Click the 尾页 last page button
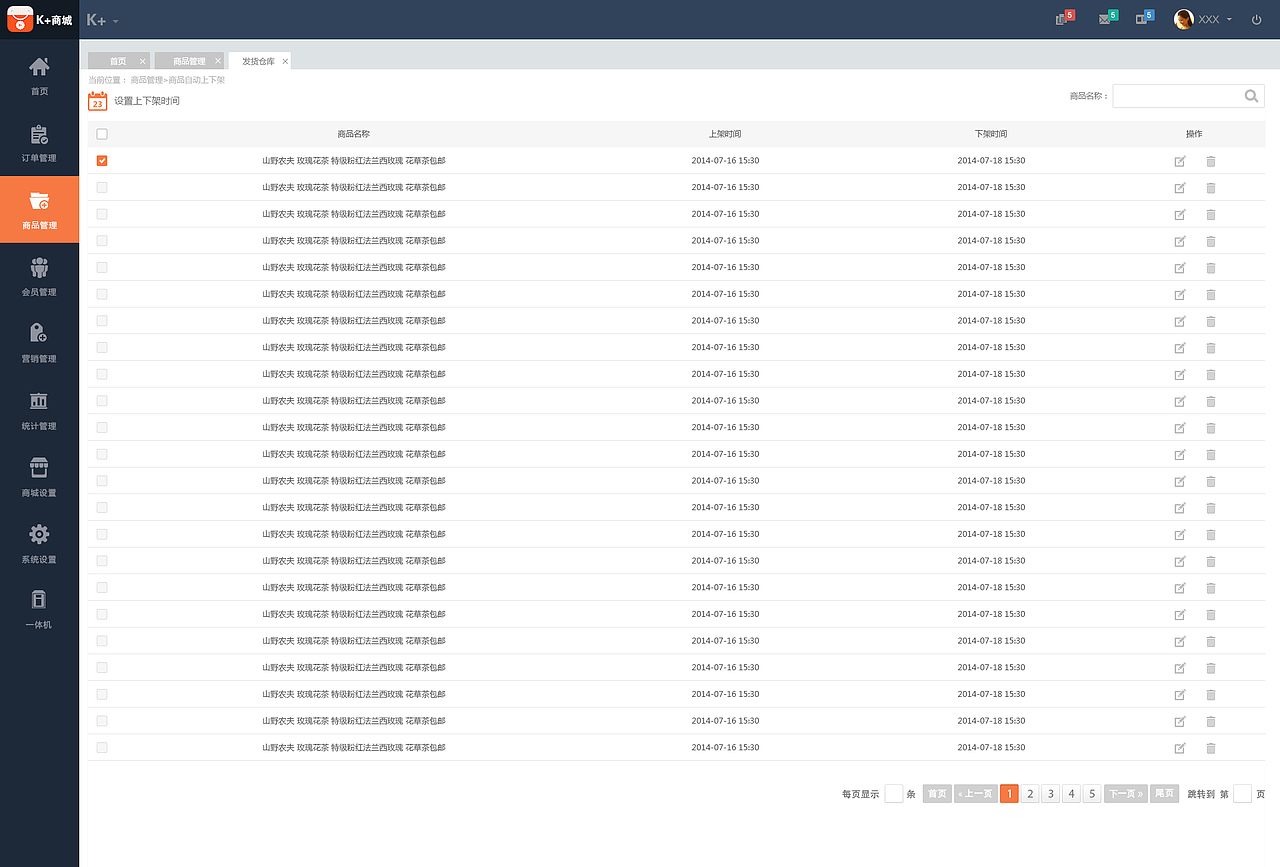Screen dimensions: 1280x867 coord(1164,794)
